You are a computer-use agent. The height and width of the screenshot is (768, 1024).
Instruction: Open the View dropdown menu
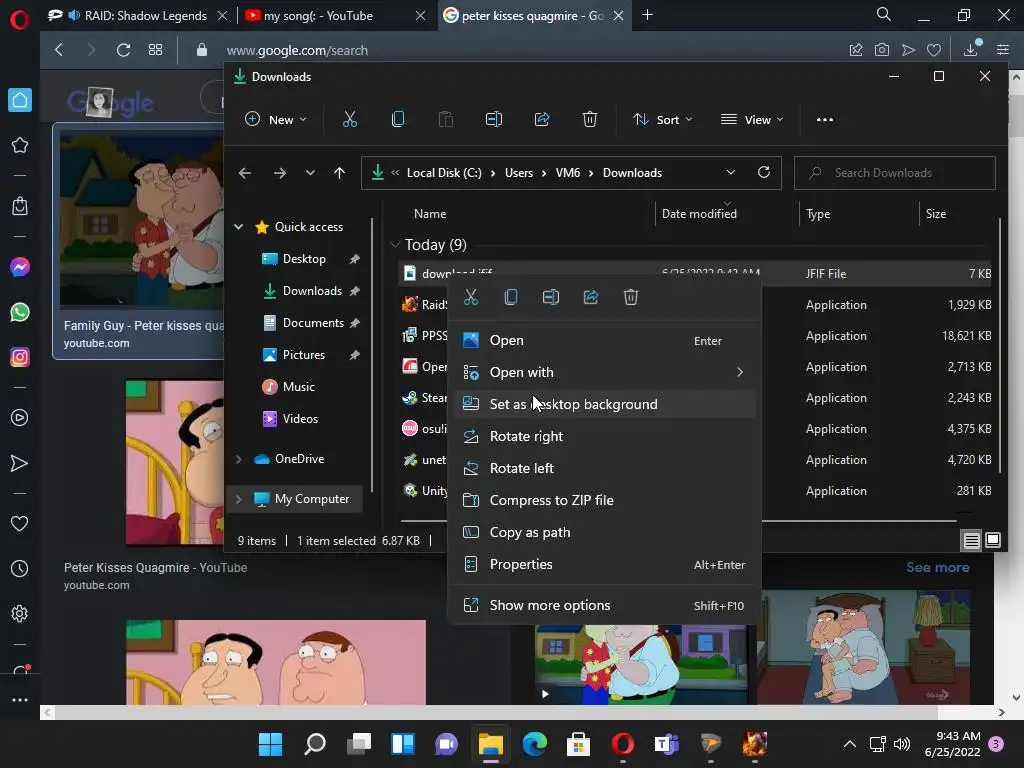pos(752,120)
